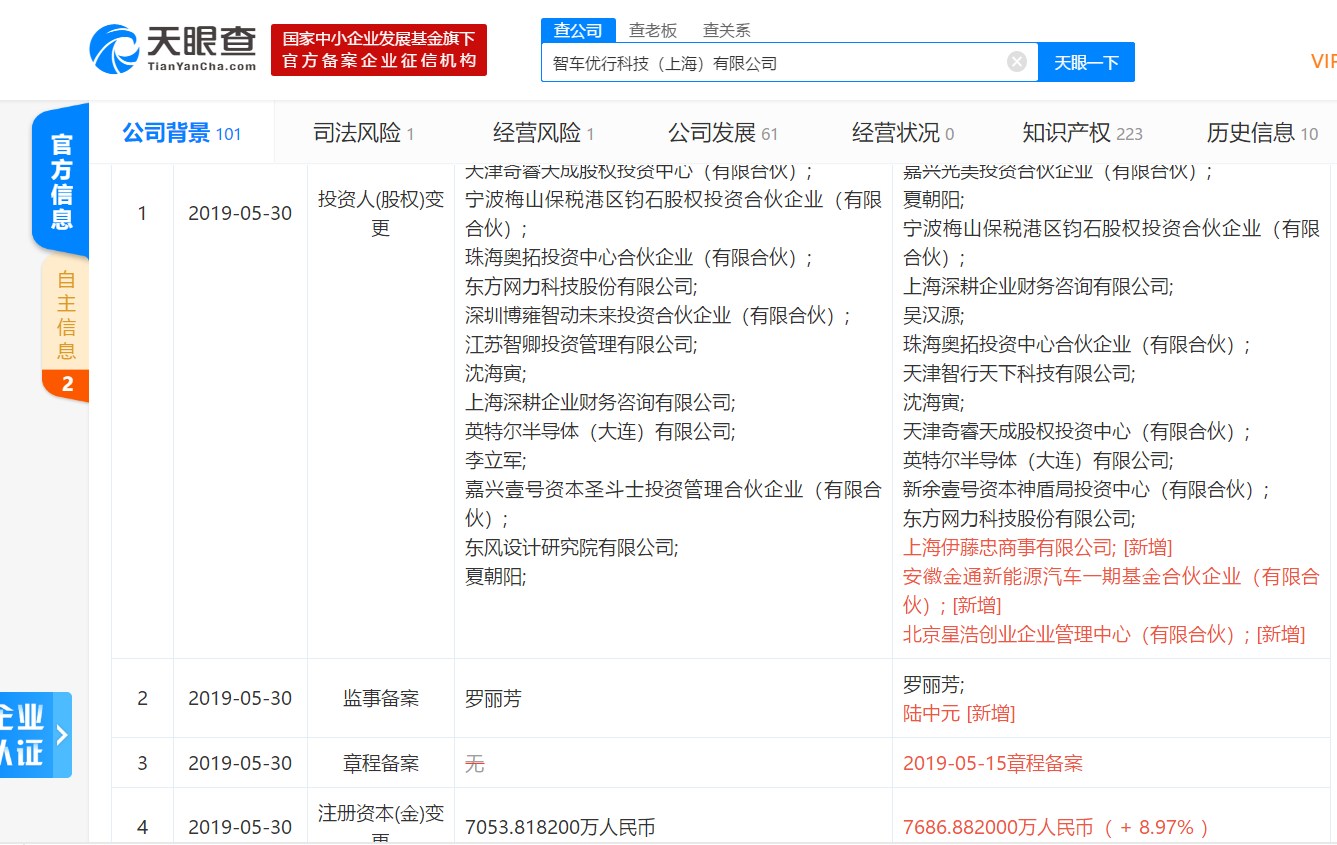Click 江苏智卿投资管理有限公司 entry

point(581,344)
